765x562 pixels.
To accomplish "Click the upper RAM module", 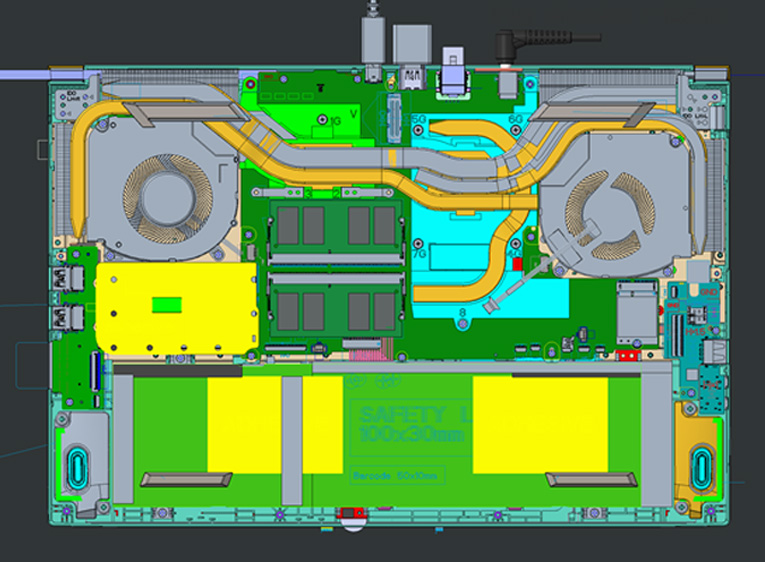I will tap(335, 228).
